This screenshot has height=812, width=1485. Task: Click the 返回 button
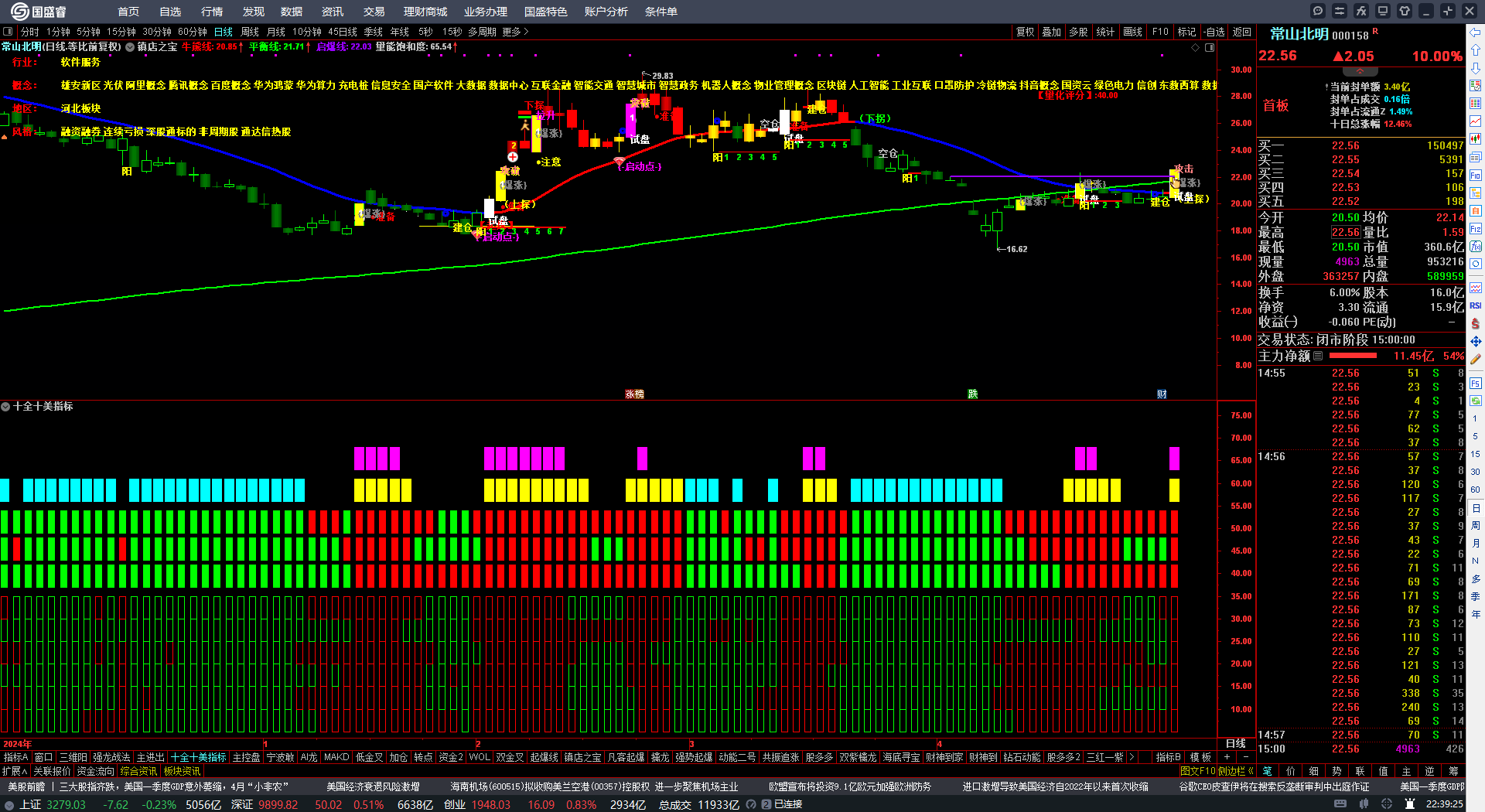(1242, 32)
